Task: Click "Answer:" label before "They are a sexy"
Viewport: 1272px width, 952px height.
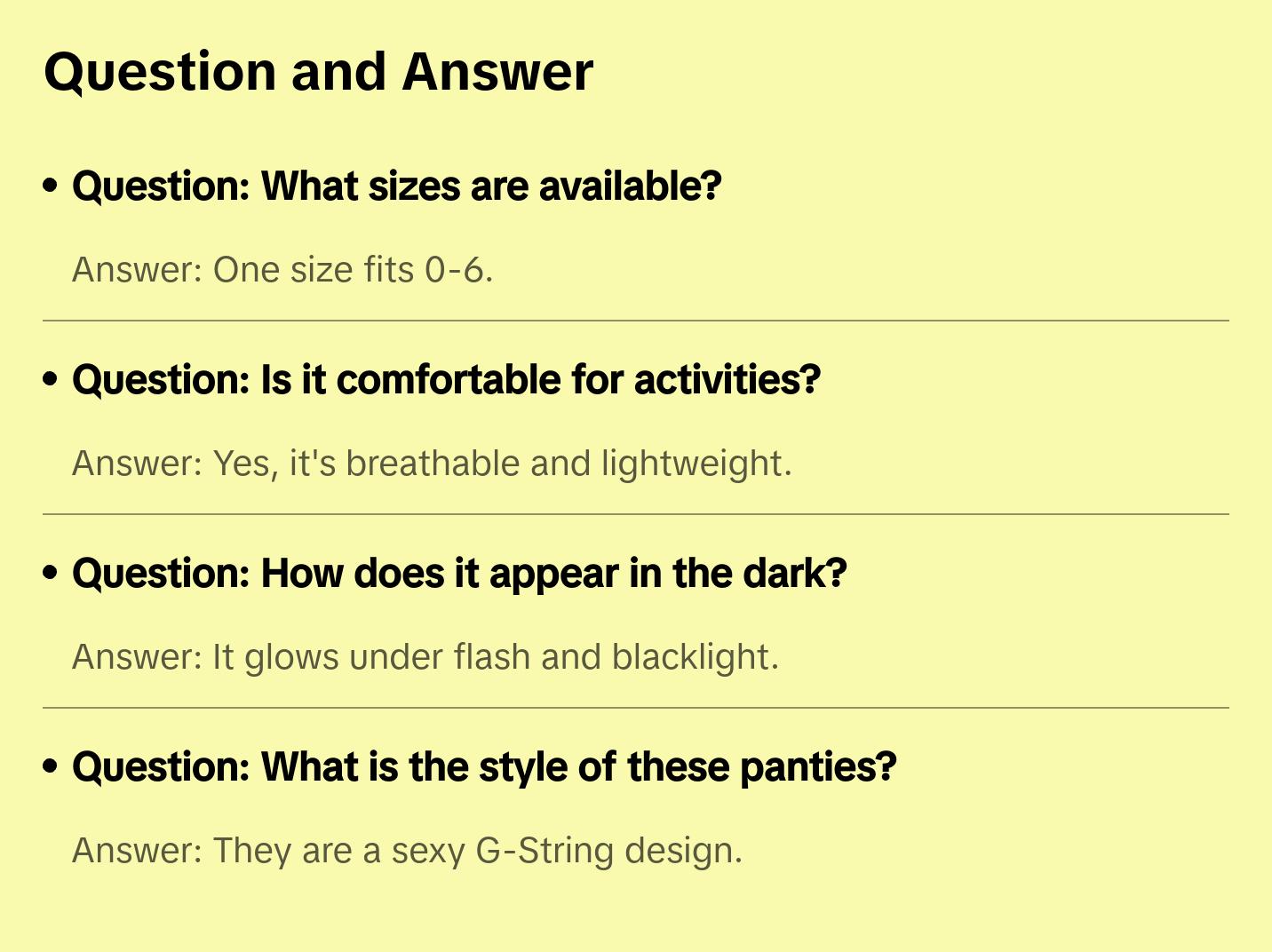Action: (x=138, y=851)
